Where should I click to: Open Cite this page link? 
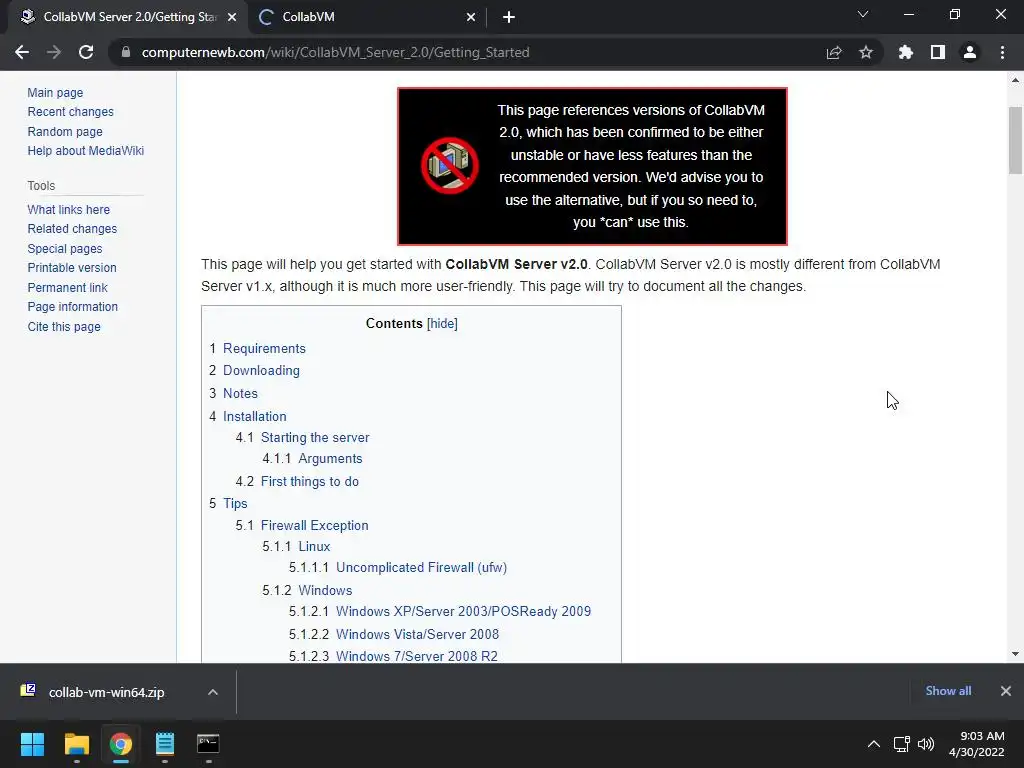(64, 327)
